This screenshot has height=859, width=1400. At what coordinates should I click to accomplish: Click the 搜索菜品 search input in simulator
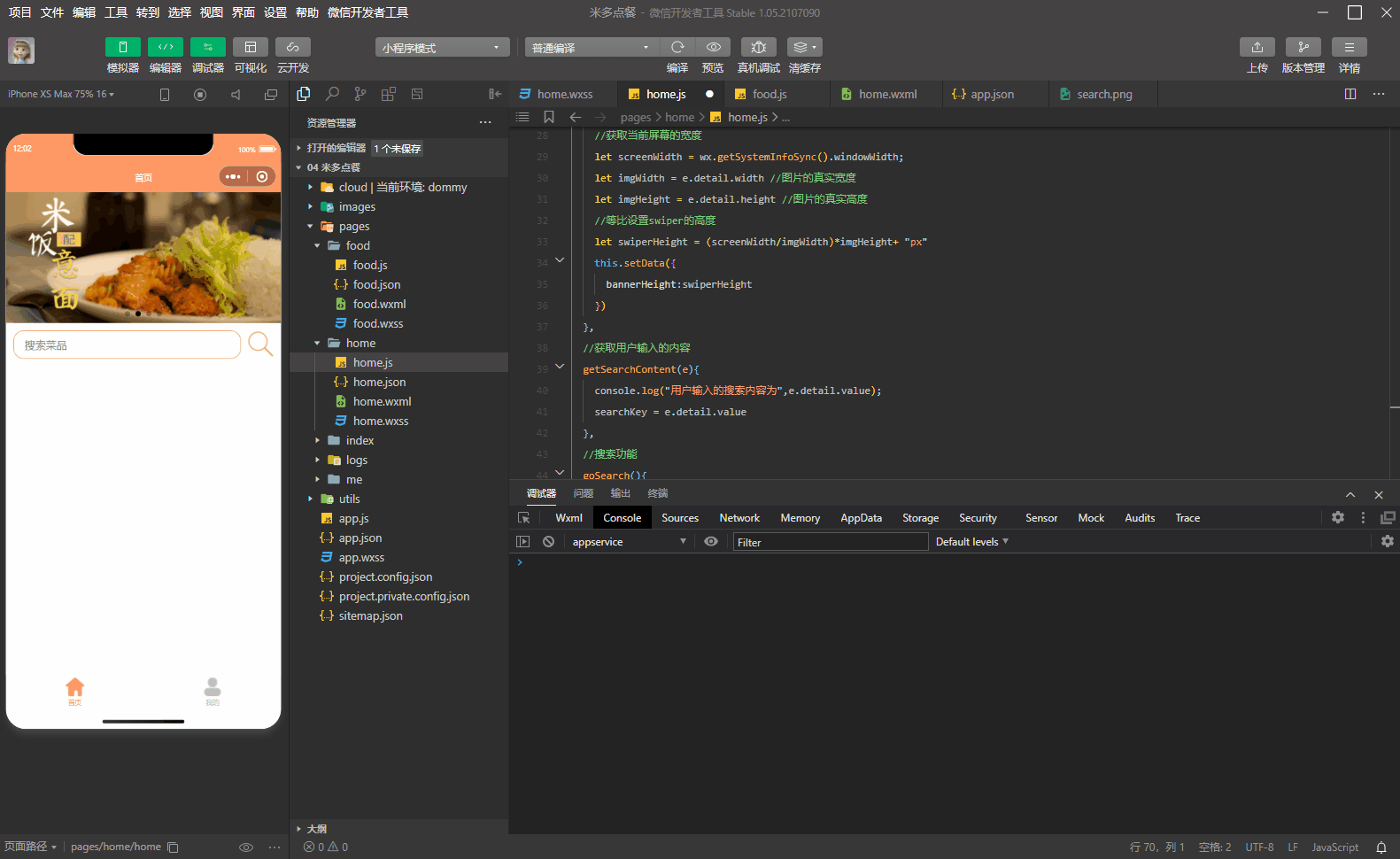(x=127, y=344)
